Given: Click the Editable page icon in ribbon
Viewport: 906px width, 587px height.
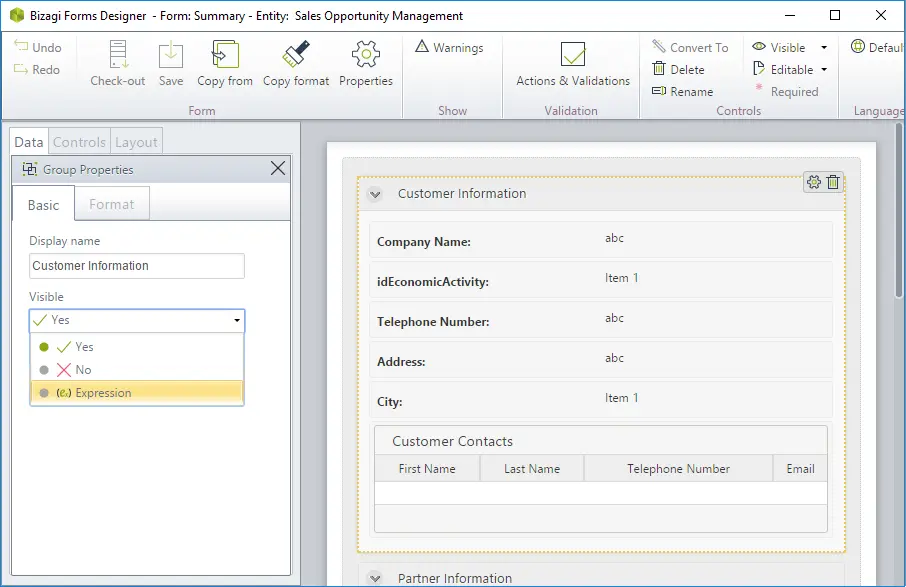Looking at the screenshot, I should pos(759,69).
